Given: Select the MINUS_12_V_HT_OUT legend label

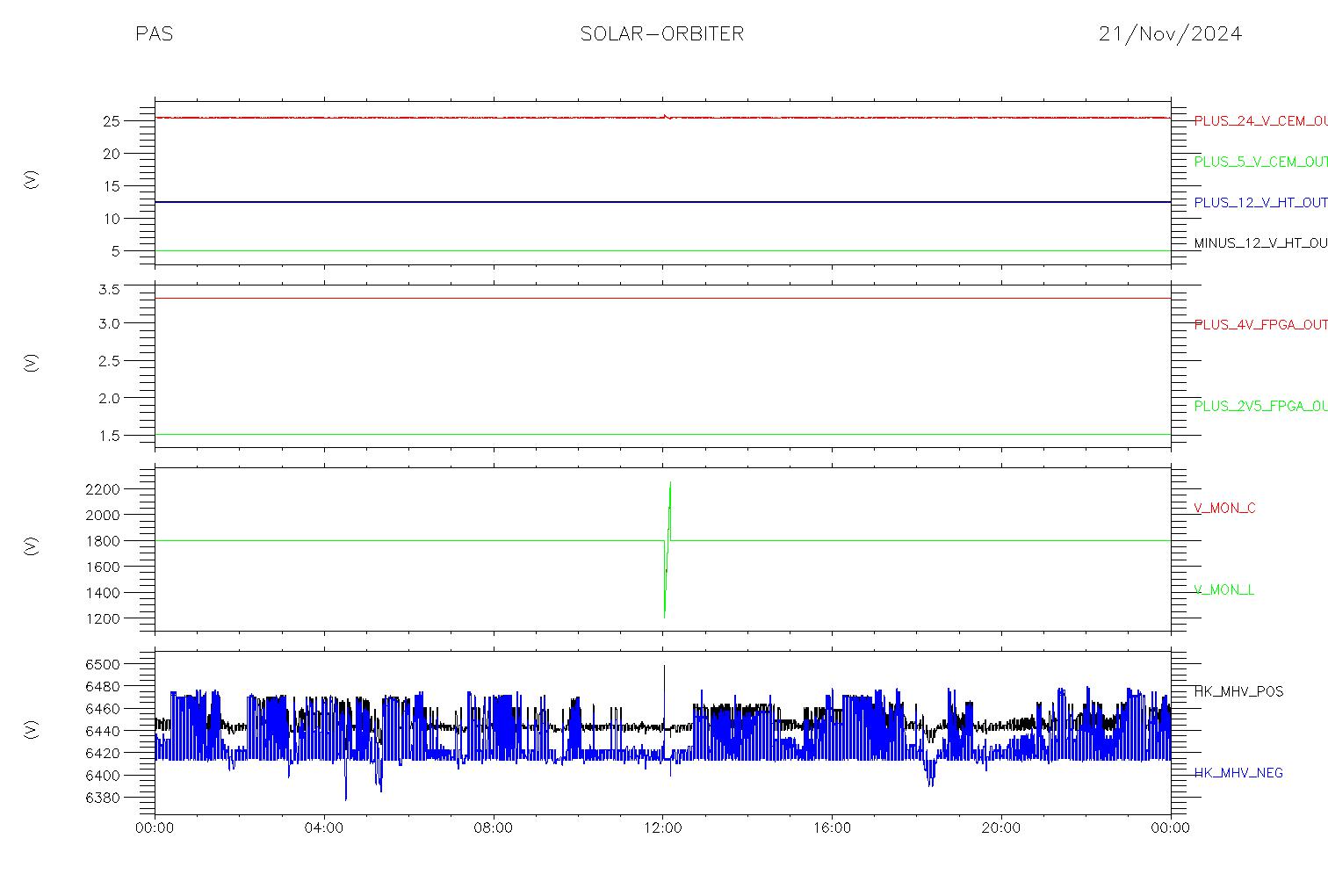Looking at the screenshot, I should [x=1260, y=243].
